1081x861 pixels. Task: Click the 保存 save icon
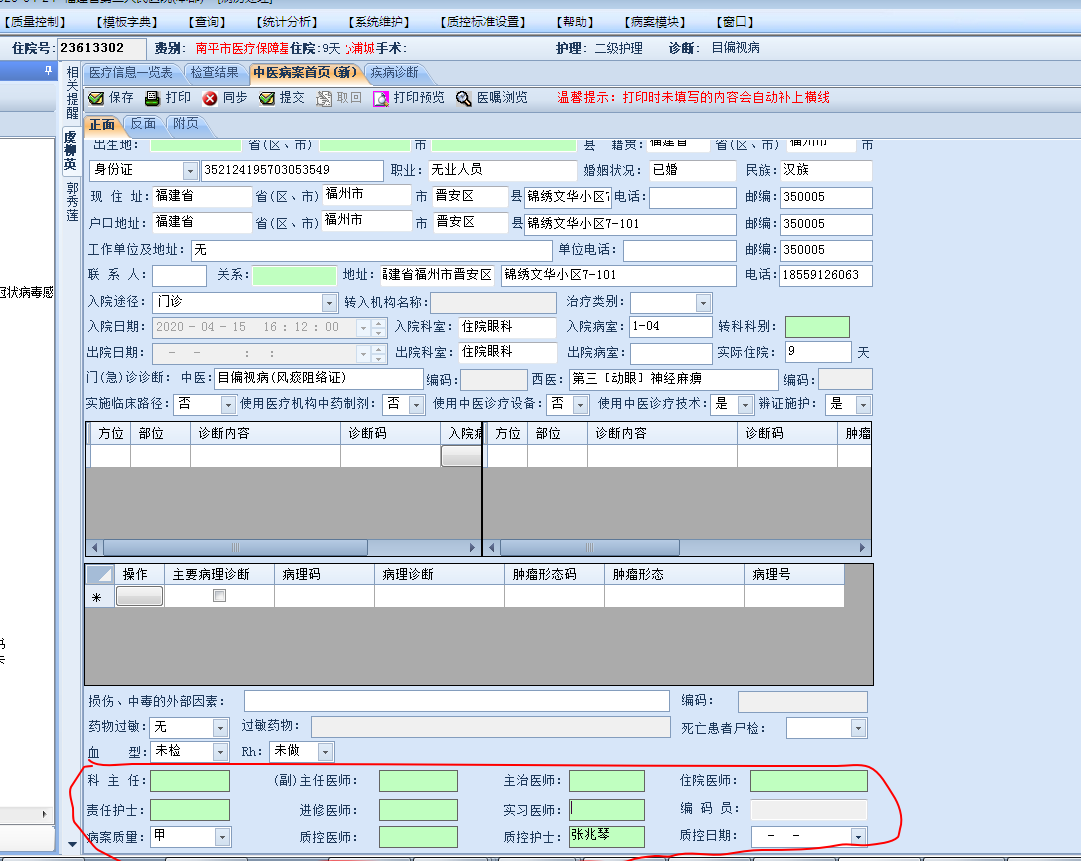point(96,99)
